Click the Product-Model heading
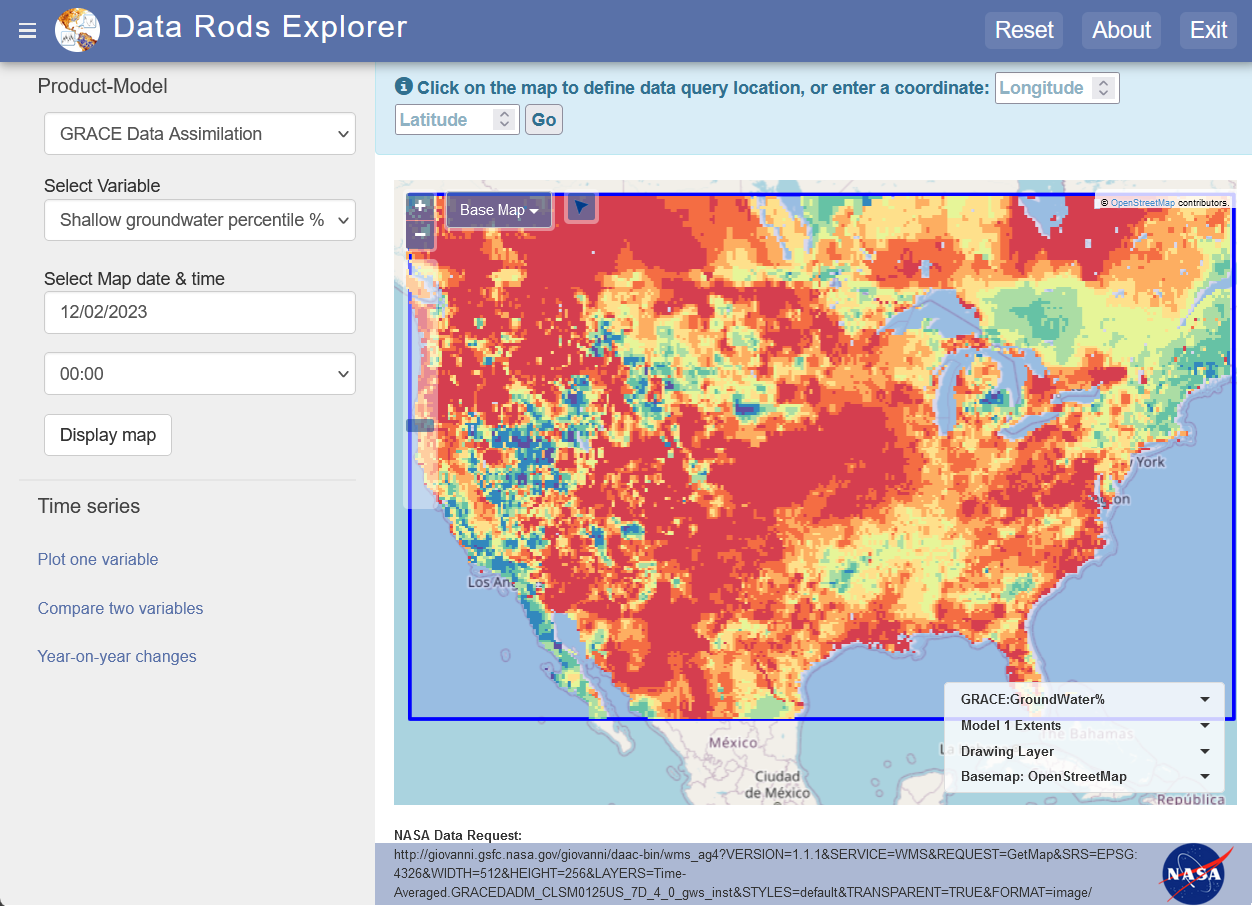Viewport: 1252px width, 906px height. (103, 86)
